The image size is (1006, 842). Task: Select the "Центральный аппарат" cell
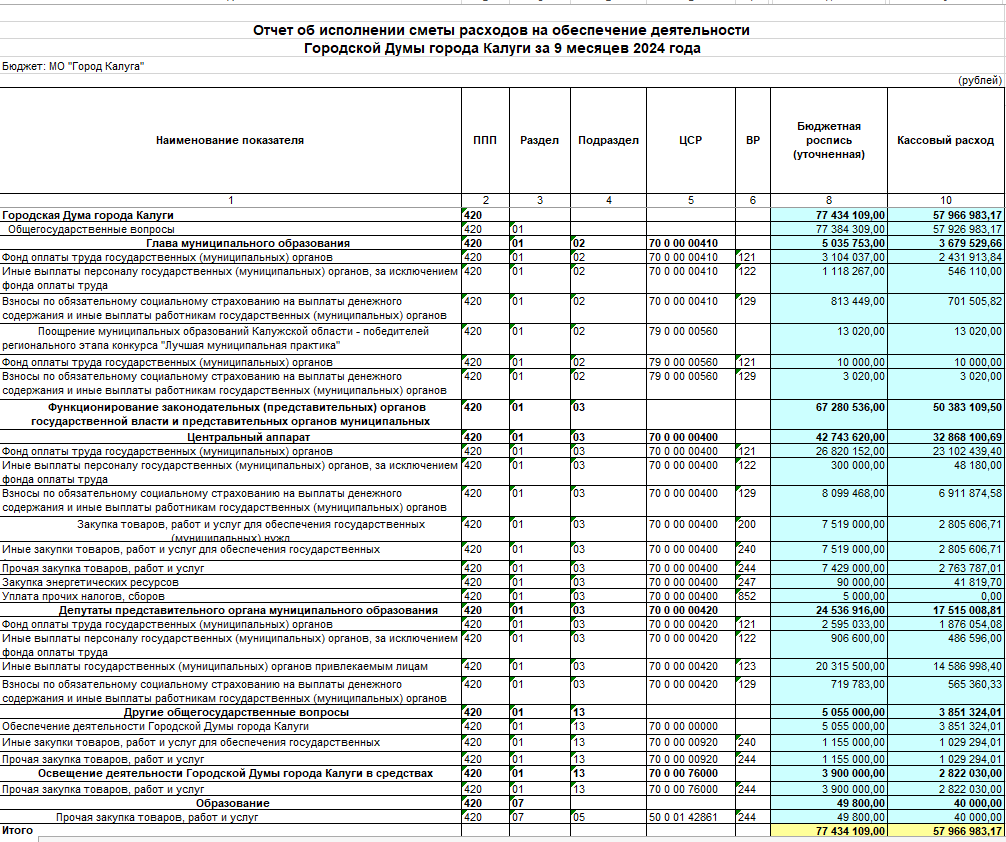(x=247, y=438)
